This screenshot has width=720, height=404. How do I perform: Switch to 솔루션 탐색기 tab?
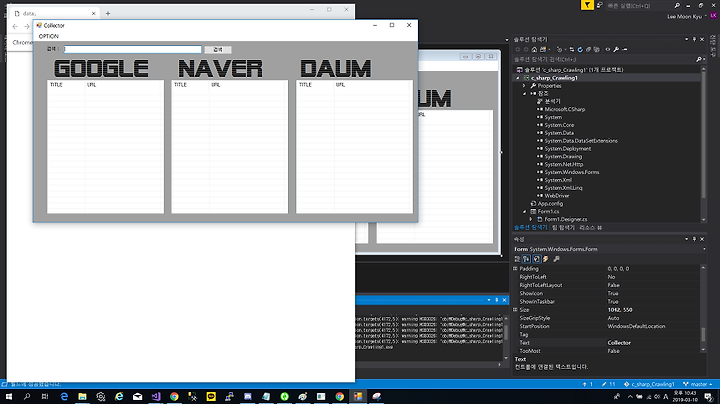coord(530,227)
